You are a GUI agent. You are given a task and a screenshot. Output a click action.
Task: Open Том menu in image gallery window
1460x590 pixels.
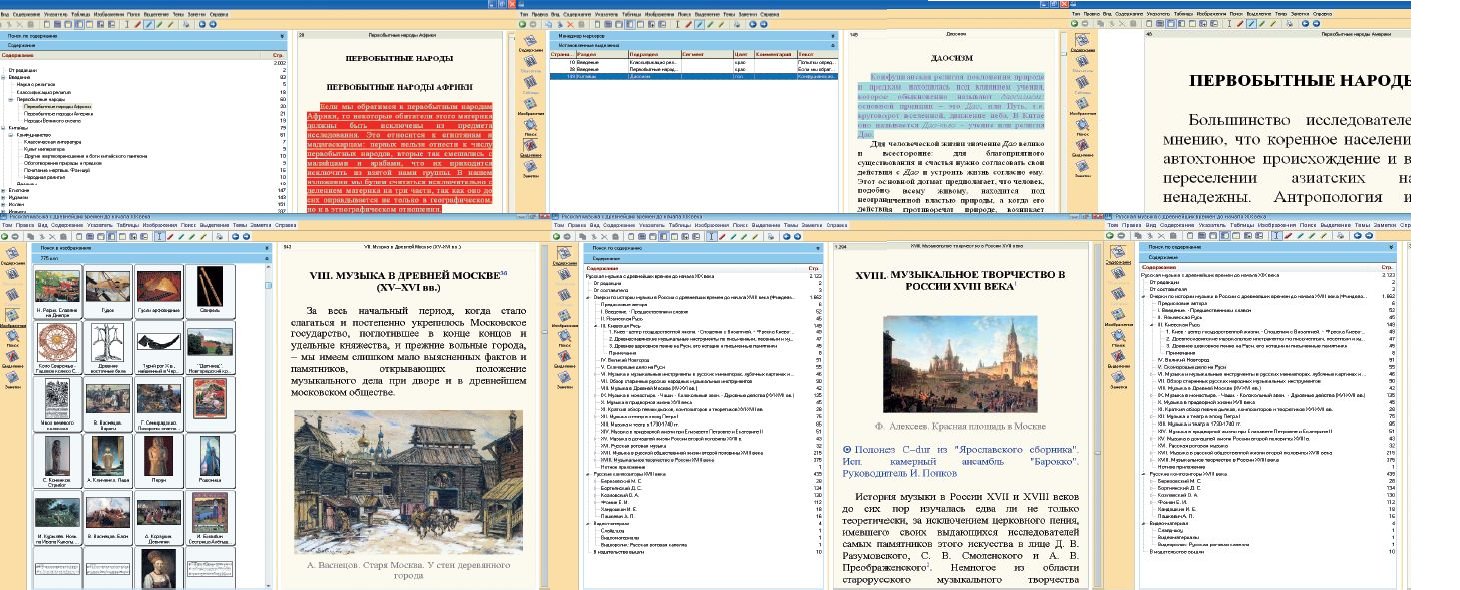point(7,226)
